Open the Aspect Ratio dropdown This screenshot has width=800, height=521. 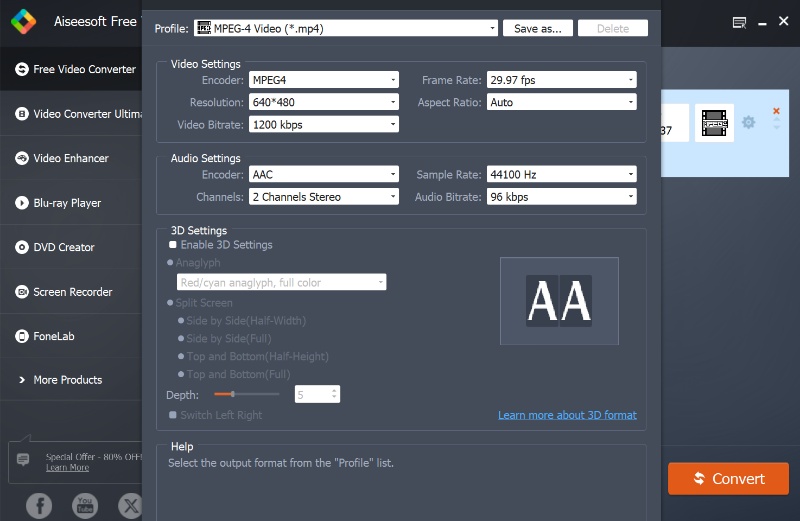[x=561, y=102]
